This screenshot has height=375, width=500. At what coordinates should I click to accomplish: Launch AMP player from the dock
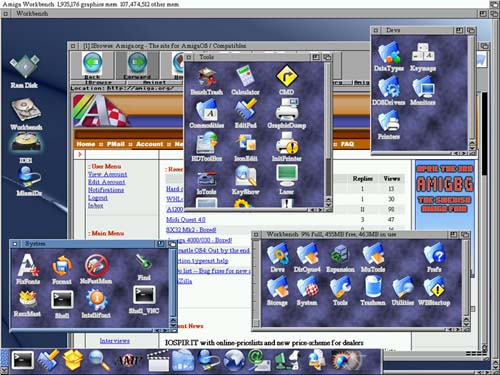(129, 361)
